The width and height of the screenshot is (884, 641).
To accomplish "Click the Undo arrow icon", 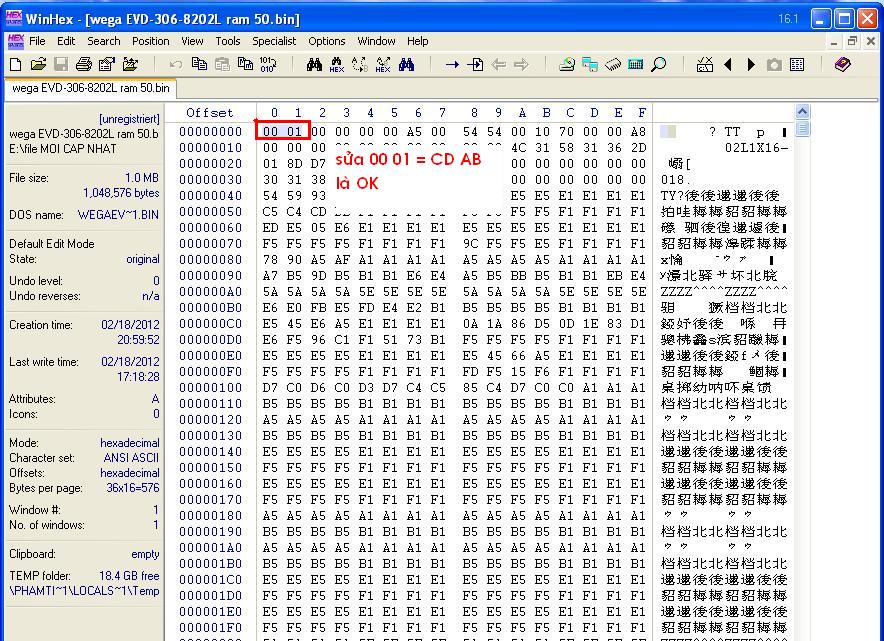I will click(x=176, y=65).
